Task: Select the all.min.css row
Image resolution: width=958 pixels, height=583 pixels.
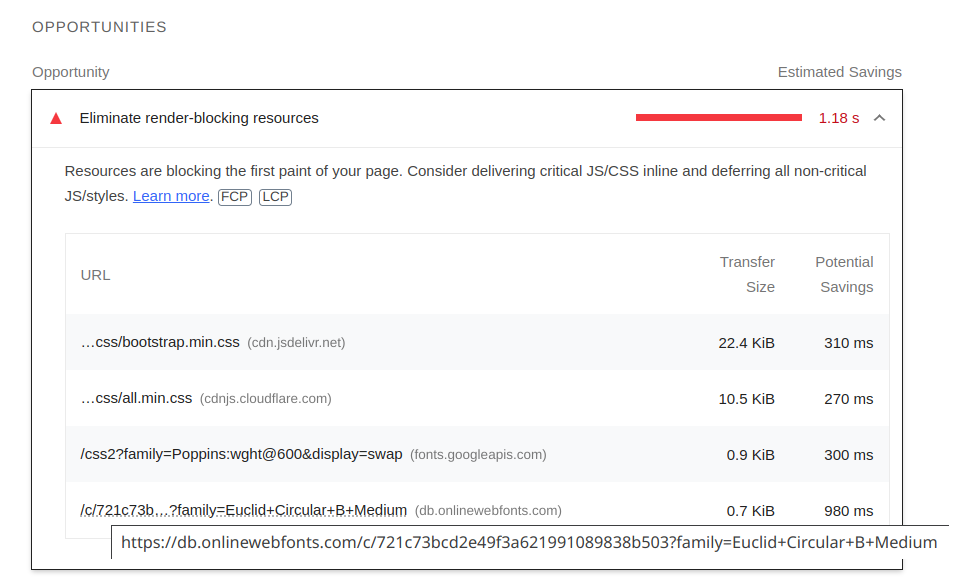Action: 137,398
